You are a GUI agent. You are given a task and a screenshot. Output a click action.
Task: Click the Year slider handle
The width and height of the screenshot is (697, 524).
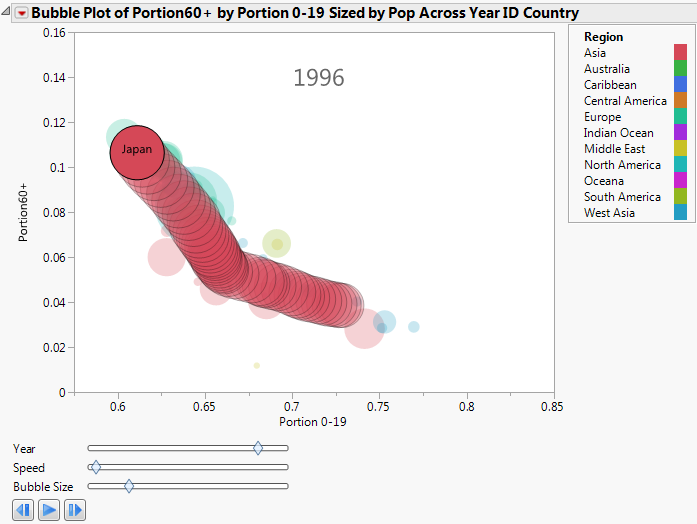tap(258, 449)
